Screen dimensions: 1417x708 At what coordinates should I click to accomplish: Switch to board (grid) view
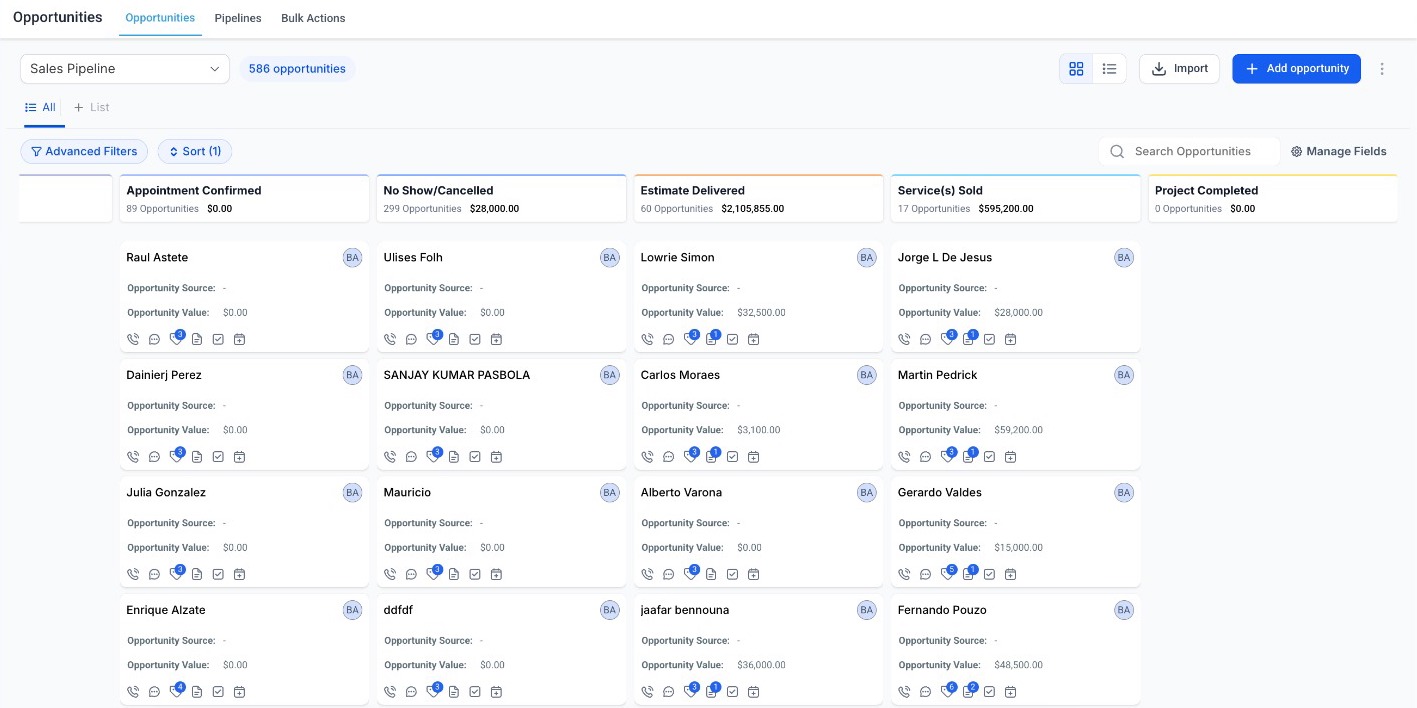point(1076,69)
